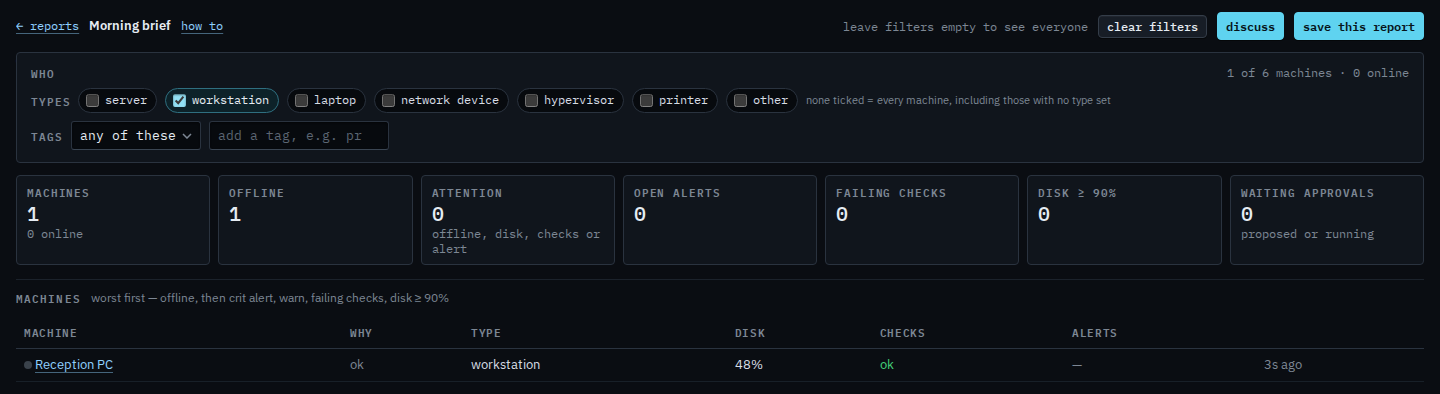Viewport: 1440px width, 394px height.
Task: Click the Morning brief report title
Action: [x=130, y=26]
